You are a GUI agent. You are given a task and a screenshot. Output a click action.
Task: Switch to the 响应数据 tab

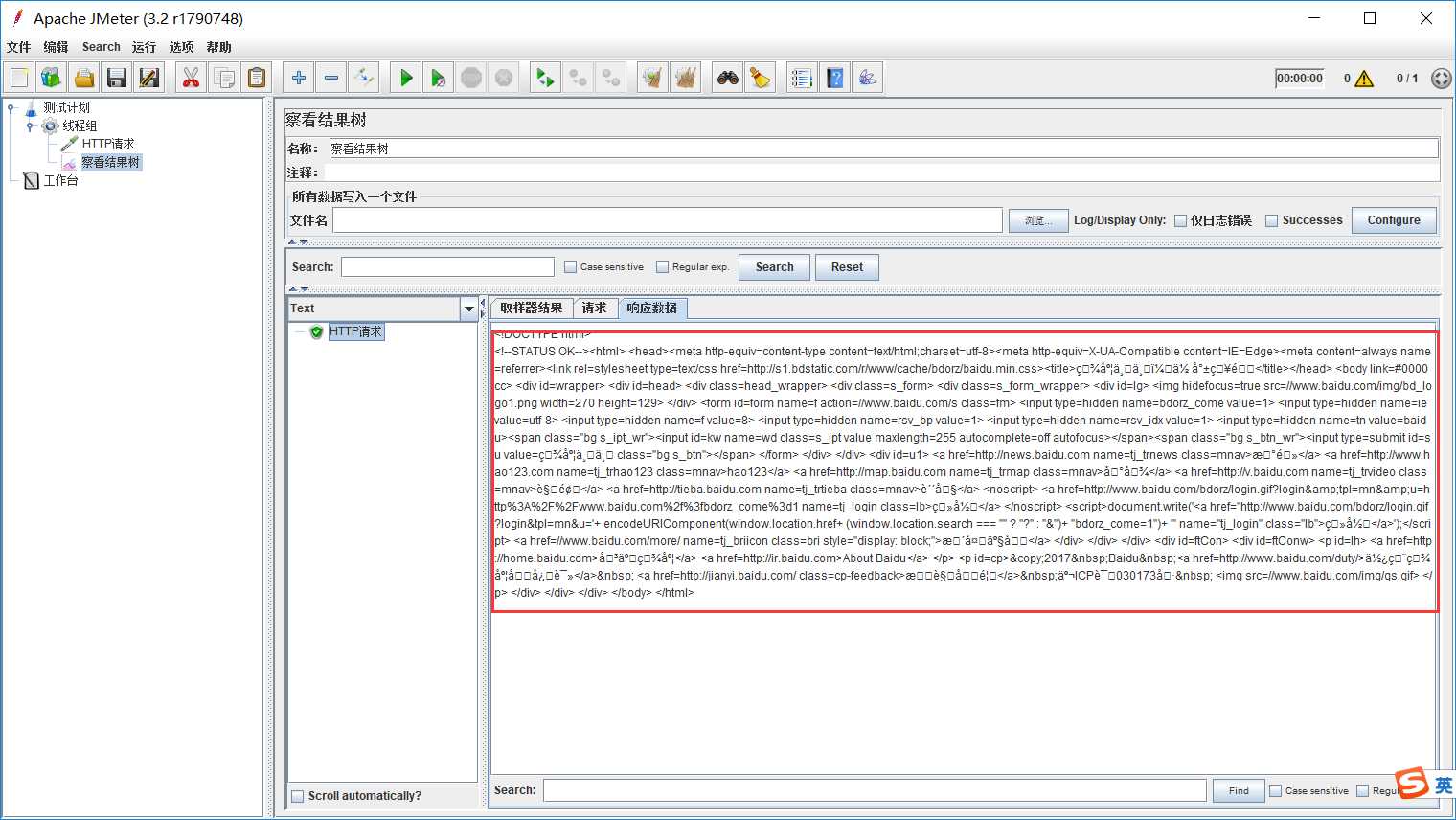click(652, 308)
